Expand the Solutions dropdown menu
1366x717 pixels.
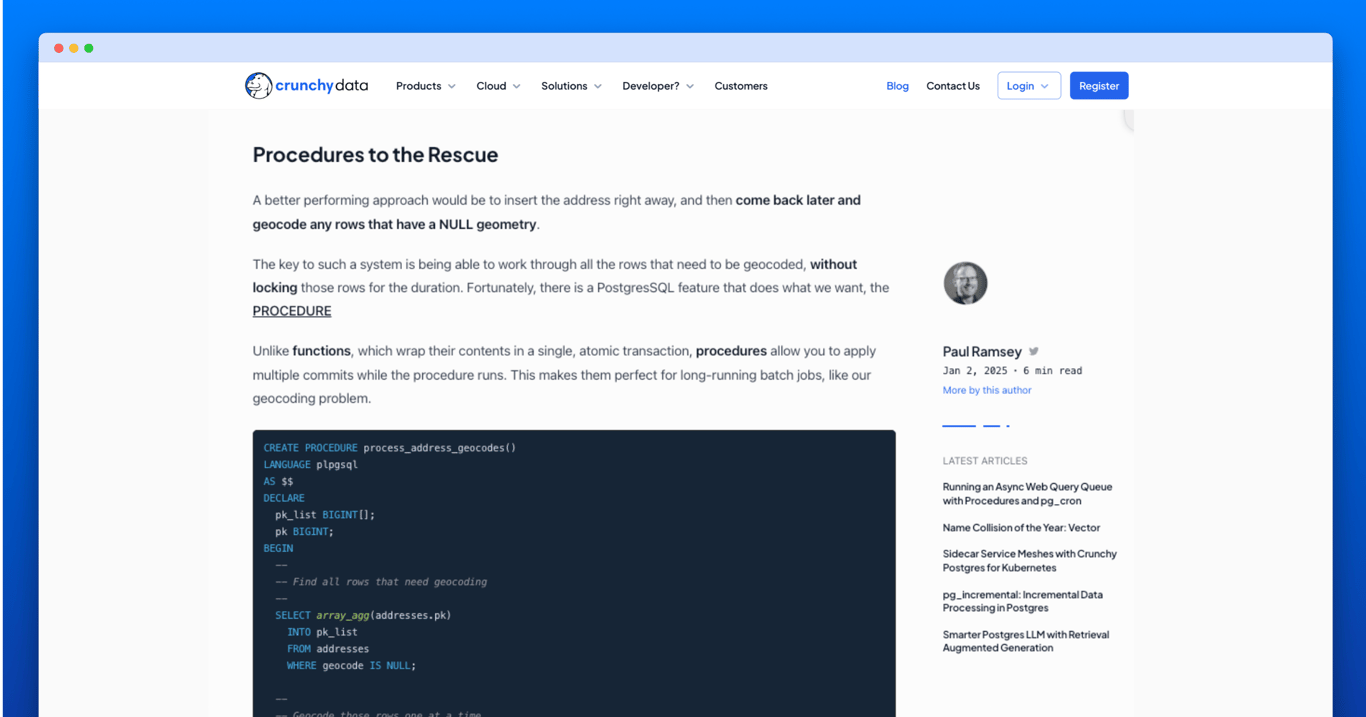click(x=571, y=86)
